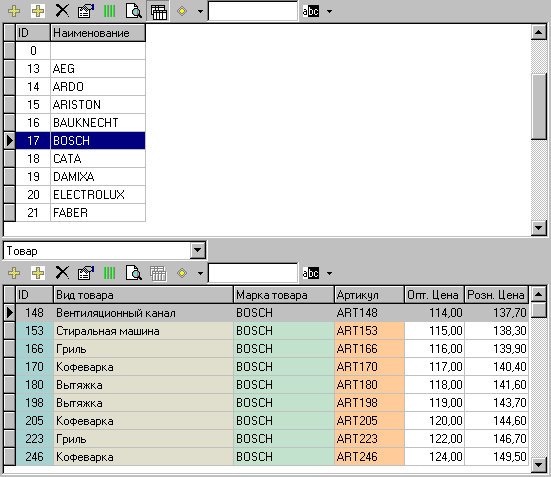Expand the arrow next to top abc icon
The image size is (551, 477).
click(329, 11)
